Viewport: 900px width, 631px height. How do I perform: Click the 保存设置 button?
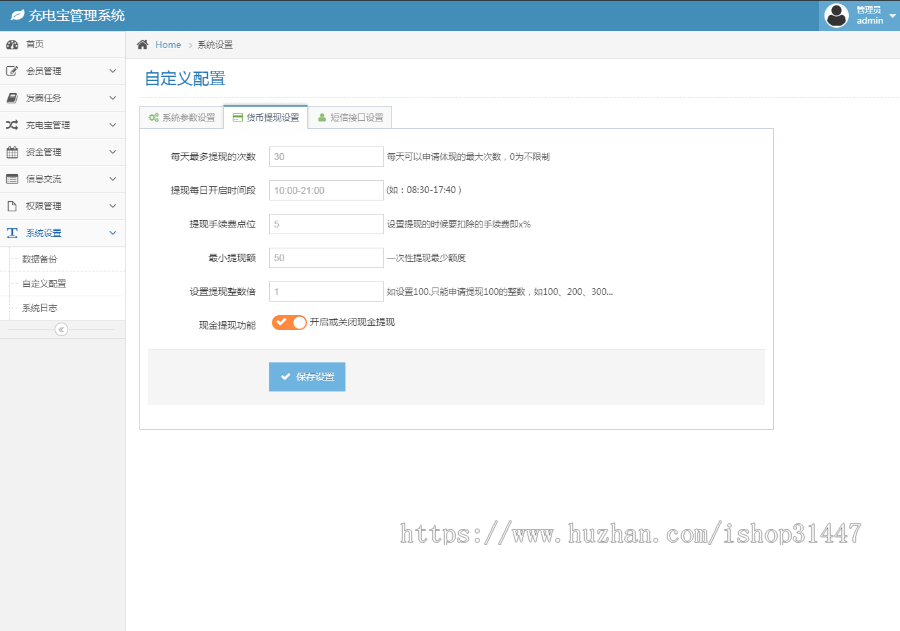click(x=307, y=377)
